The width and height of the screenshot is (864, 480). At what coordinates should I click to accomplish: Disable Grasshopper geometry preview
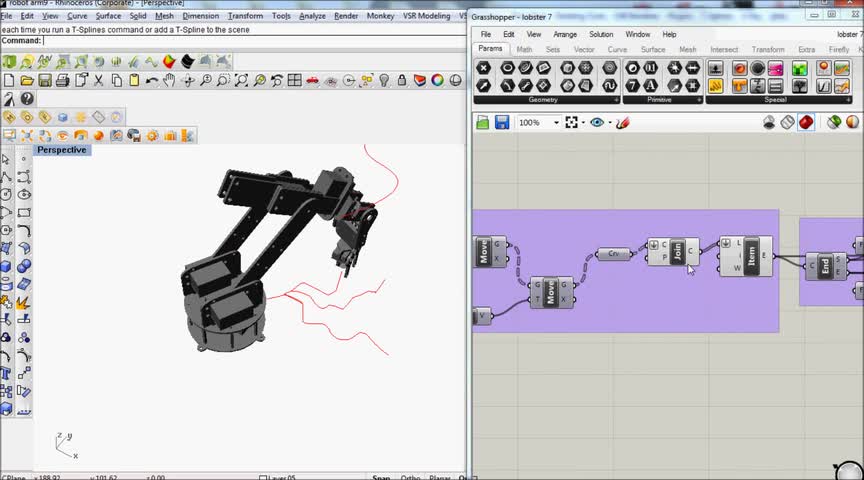(769, 122)
